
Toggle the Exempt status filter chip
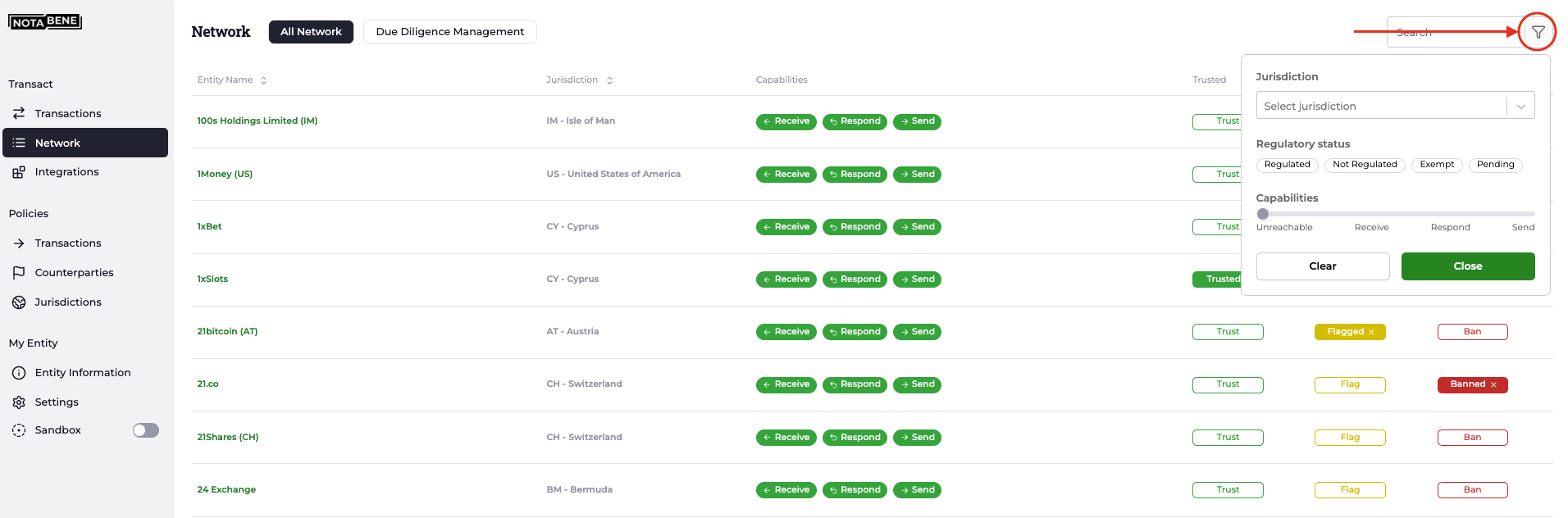[1437, 165]
